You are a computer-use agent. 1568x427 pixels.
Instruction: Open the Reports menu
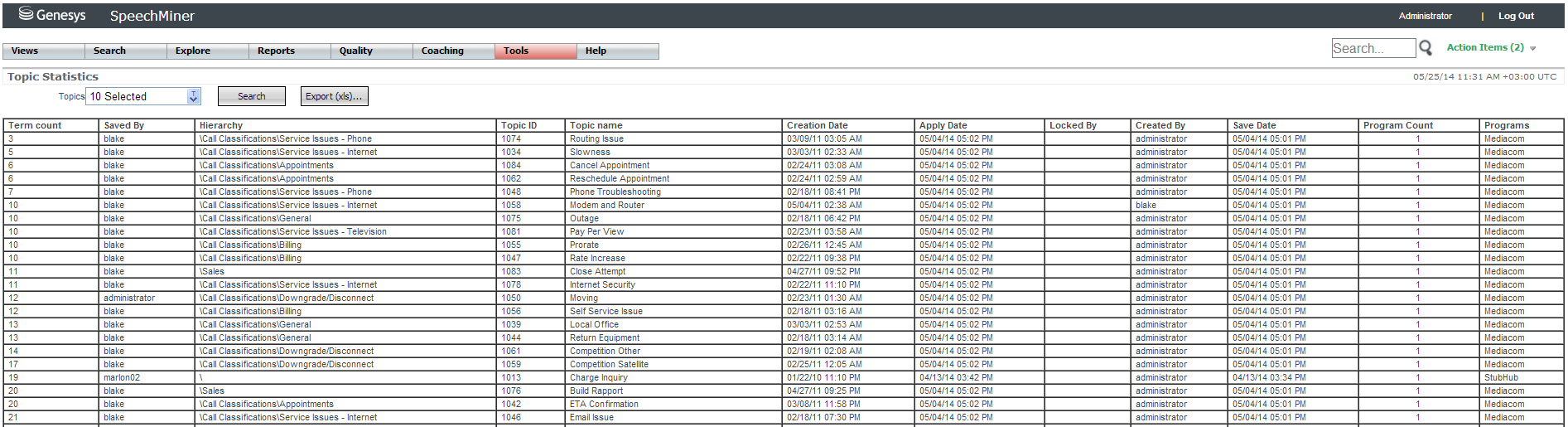(289, 51)
